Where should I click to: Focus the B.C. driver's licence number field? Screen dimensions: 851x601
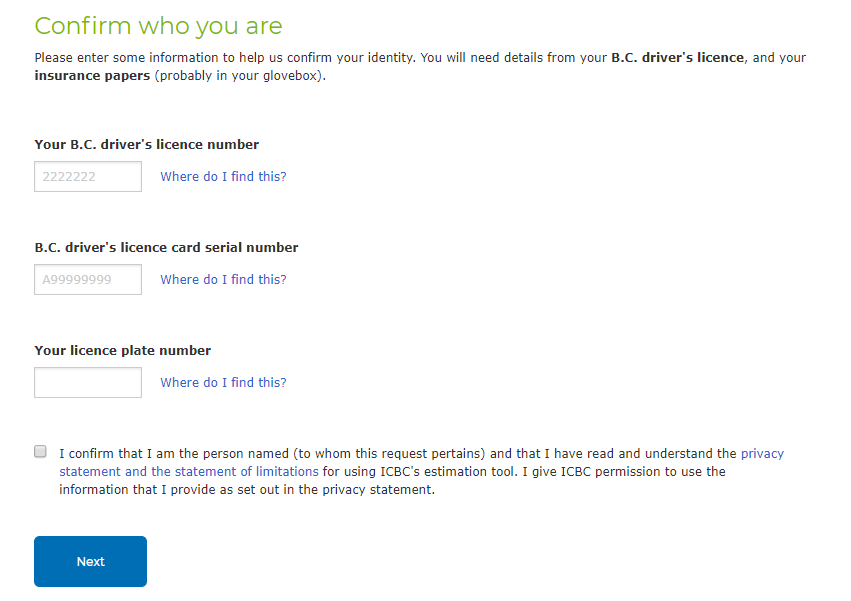point(88,176)
